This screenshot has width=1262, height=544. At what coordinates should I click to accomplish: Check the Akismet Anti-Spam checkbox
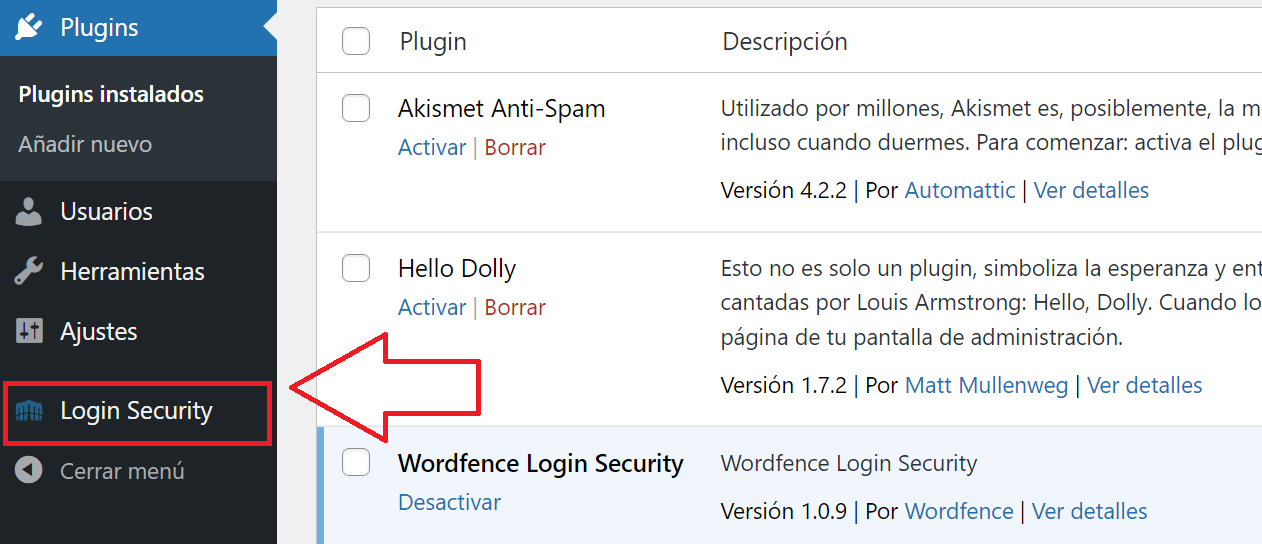click(356, 108)
